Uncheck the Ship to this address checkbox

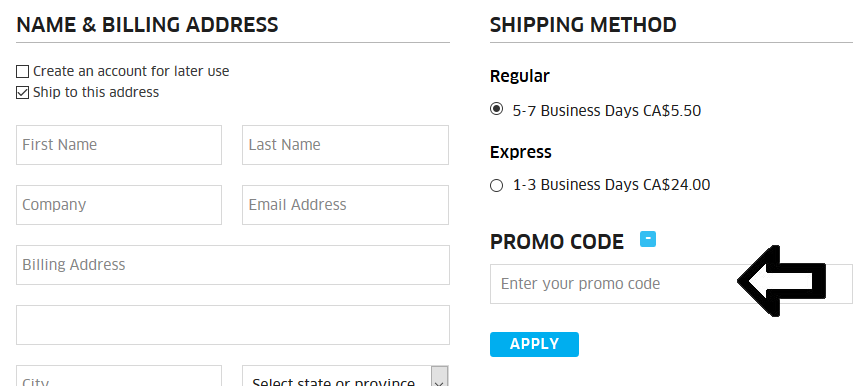click(23, 93)
